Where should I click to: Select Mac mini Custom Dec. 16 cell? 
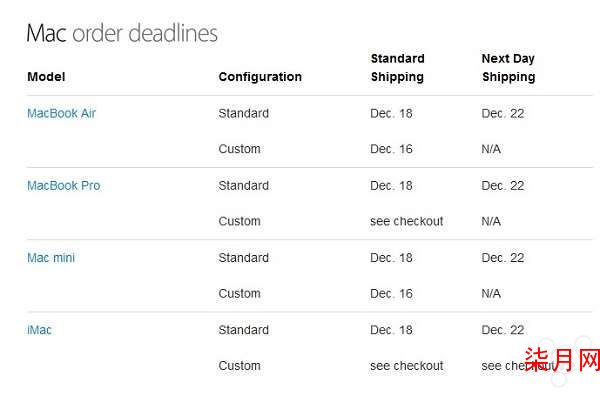tap(391, 293)
